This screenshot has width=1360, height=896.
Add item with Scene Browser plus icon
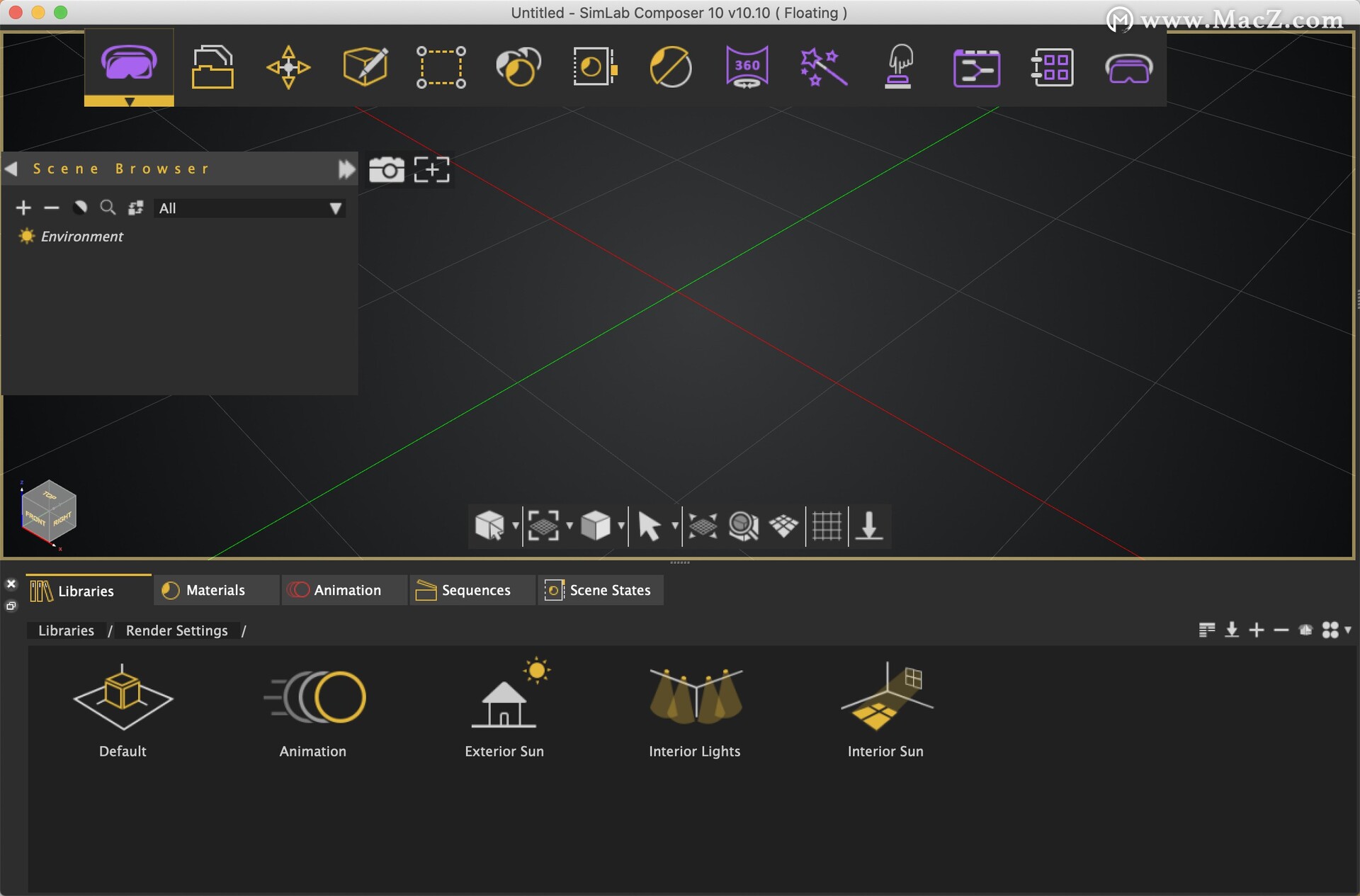[x=23, y=208]
